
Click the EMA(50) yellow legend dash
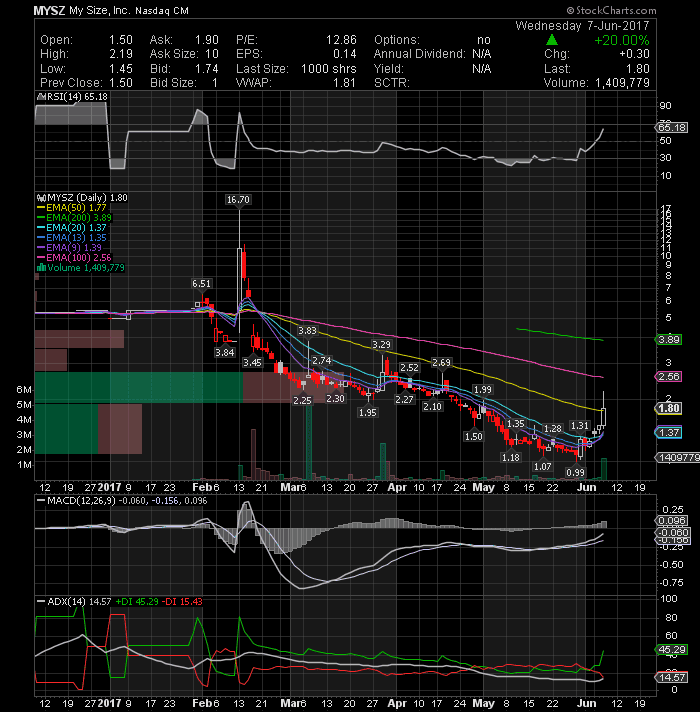pos(41,208)
